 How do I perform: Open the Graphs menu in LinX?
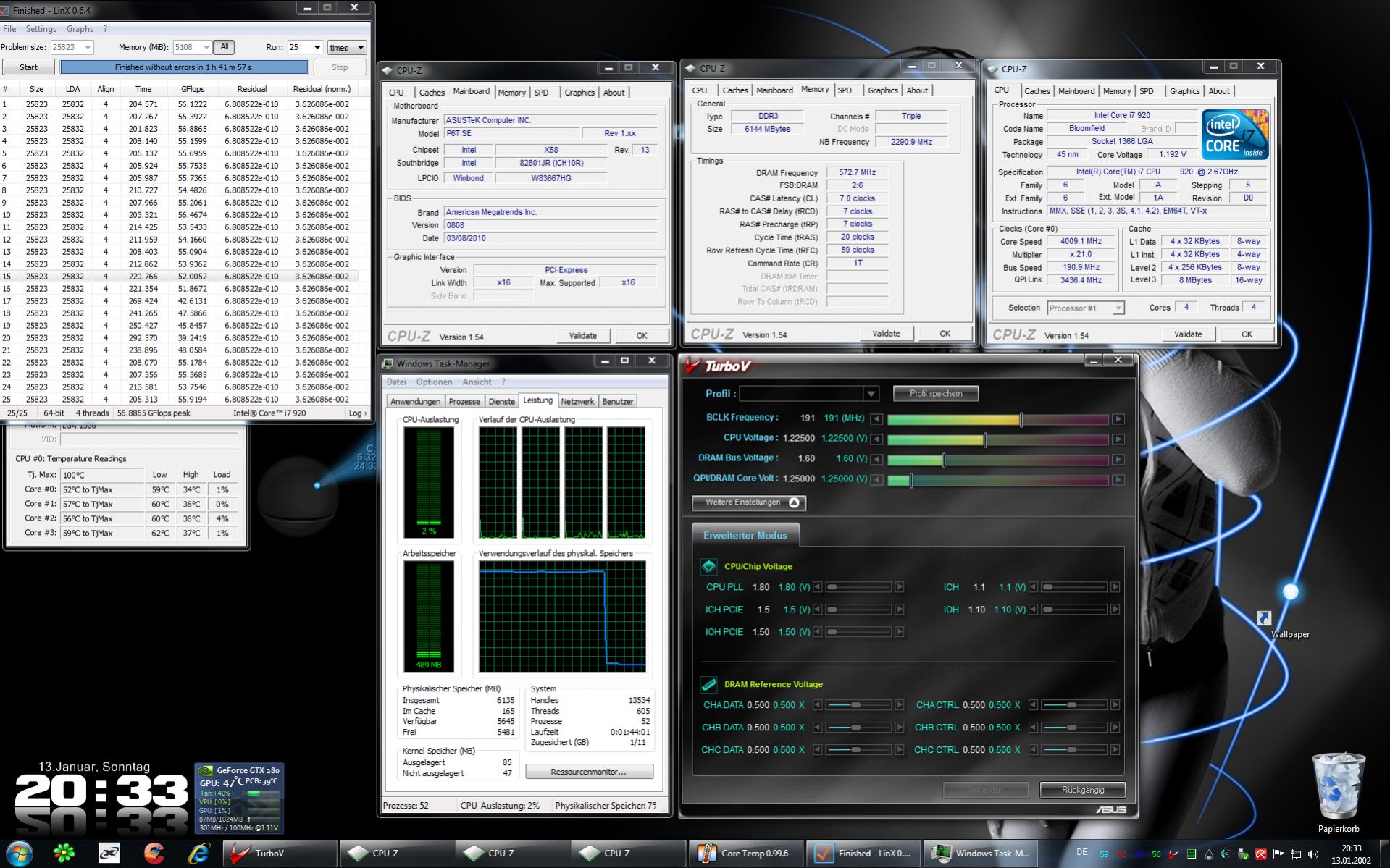pyautogui.click(x=80, y=29)
